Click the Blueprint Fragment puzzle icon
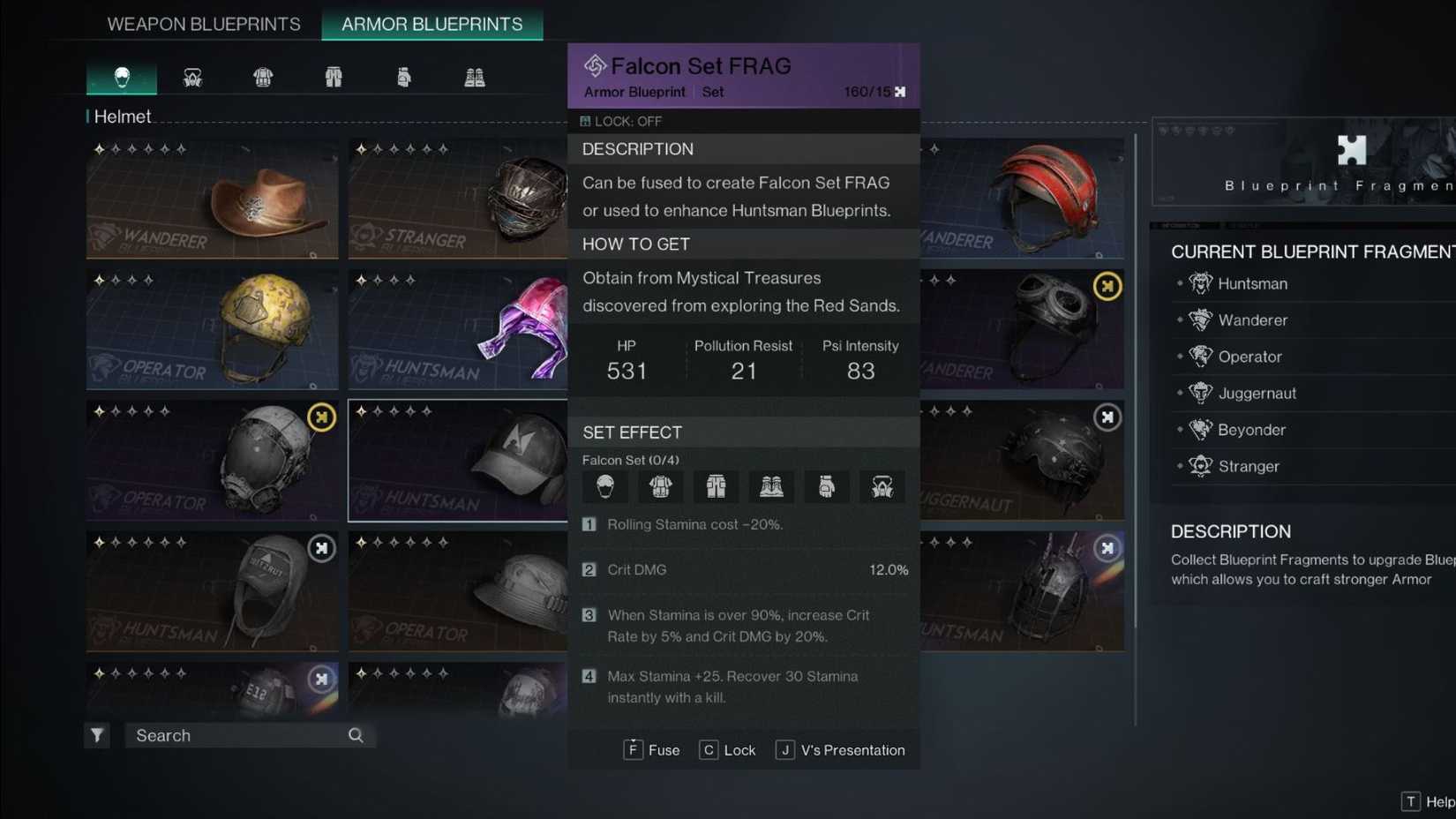Viewport: 1456px width, 819px height. [x=1351, y=150]
